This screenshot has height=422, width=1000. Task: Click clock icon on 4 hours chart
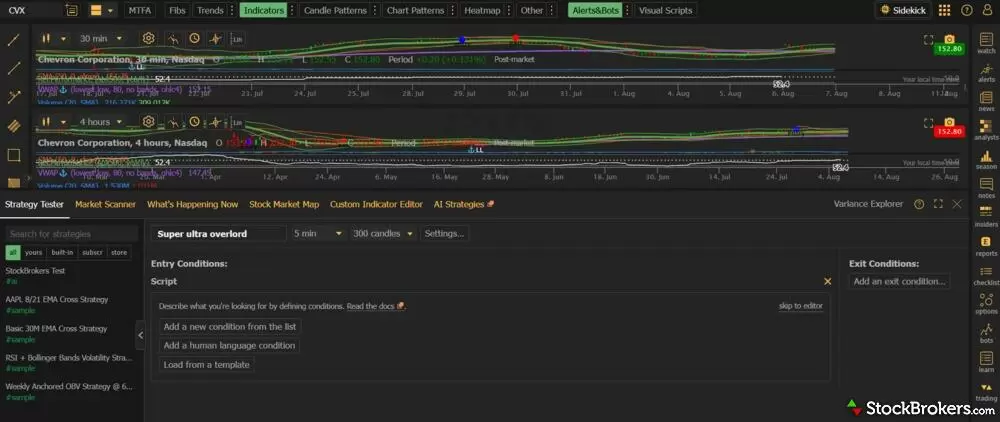pos(195,122)
